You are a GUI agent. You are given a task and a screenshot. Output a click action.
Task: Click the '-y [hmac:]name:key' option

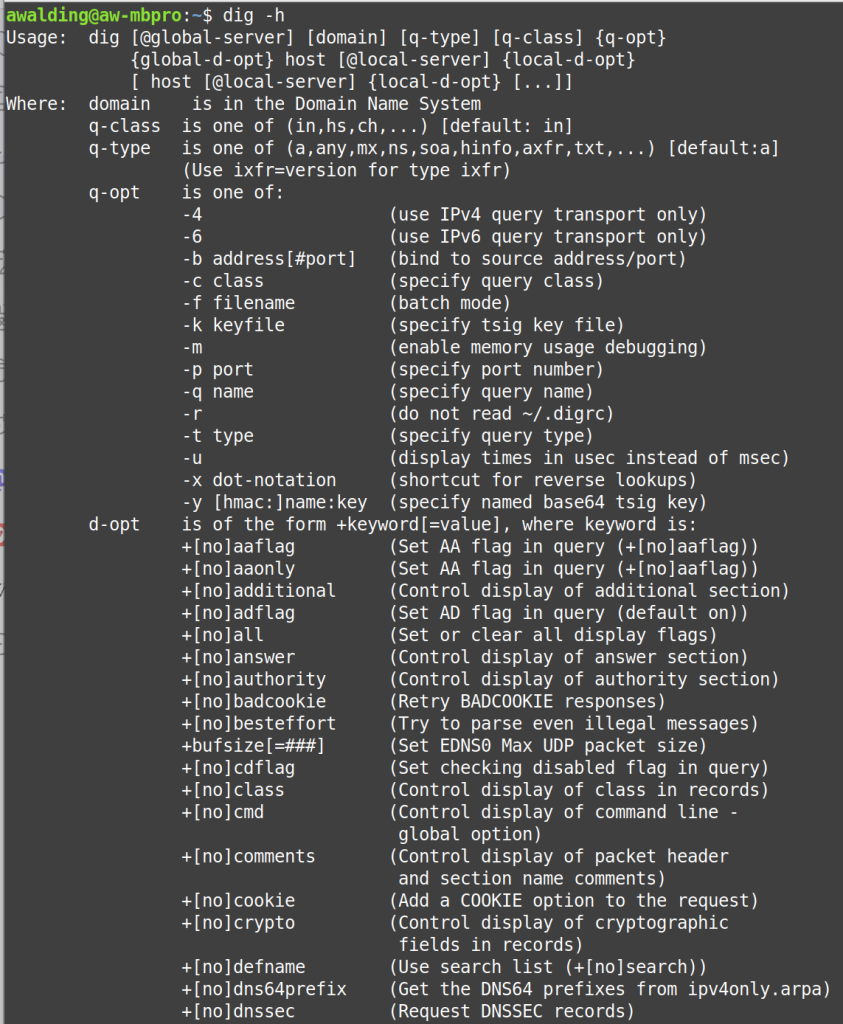coord(274,502)
